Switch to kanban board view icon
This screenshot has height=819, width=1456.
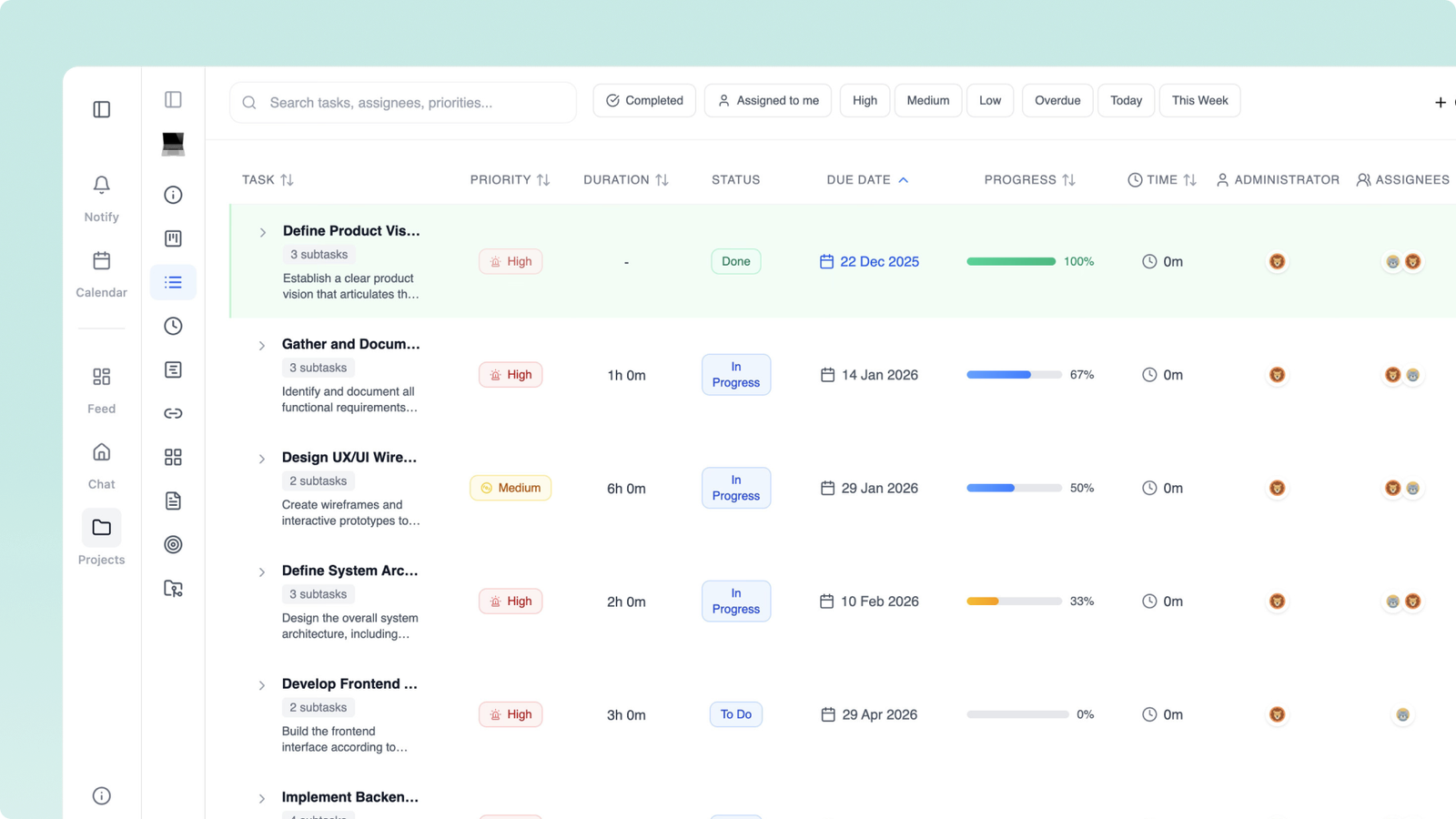click(173, 238)
